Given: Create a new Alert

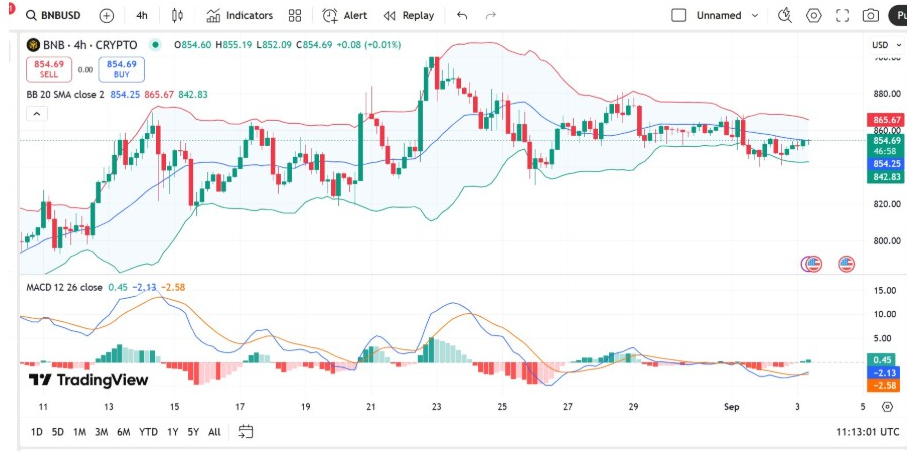Looking at the screenshot, I should [x=345, y=16].
